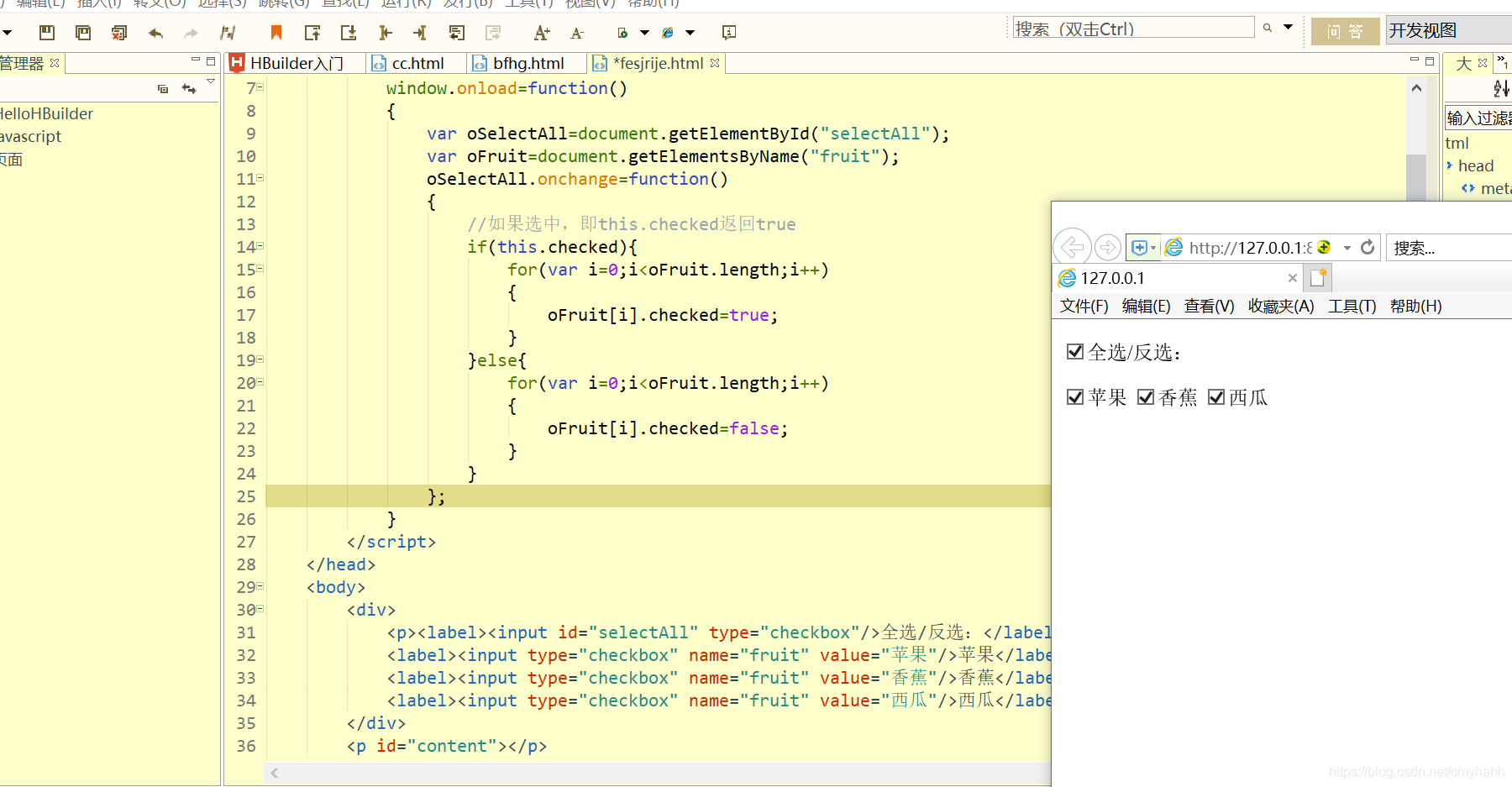Open the 帮助(H) menu in IE
This screenshot has height=787, width=1512.
click(x=1415, y=306)
